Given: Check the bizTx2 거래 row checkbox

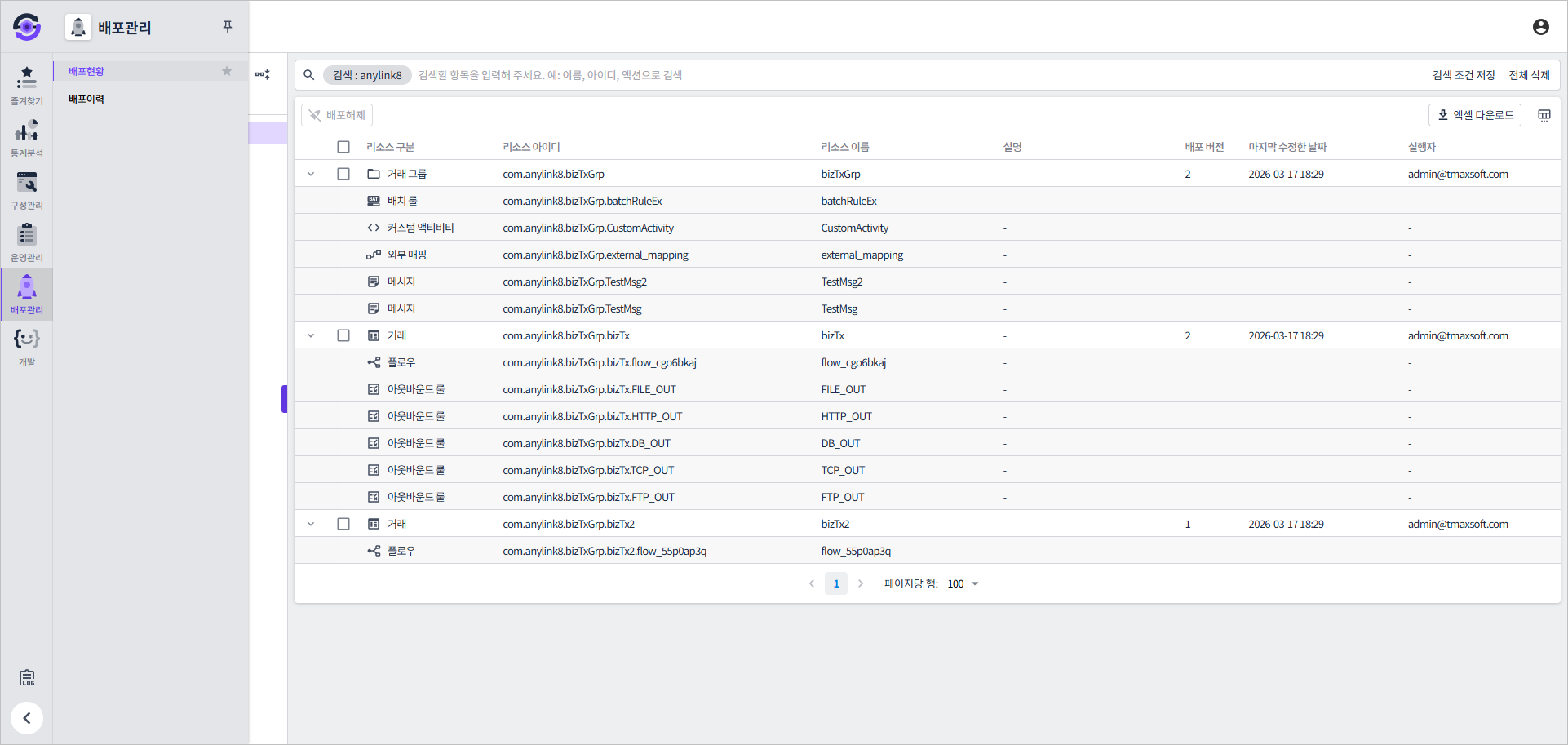Looking at the screenshot, I should (343, 524).
